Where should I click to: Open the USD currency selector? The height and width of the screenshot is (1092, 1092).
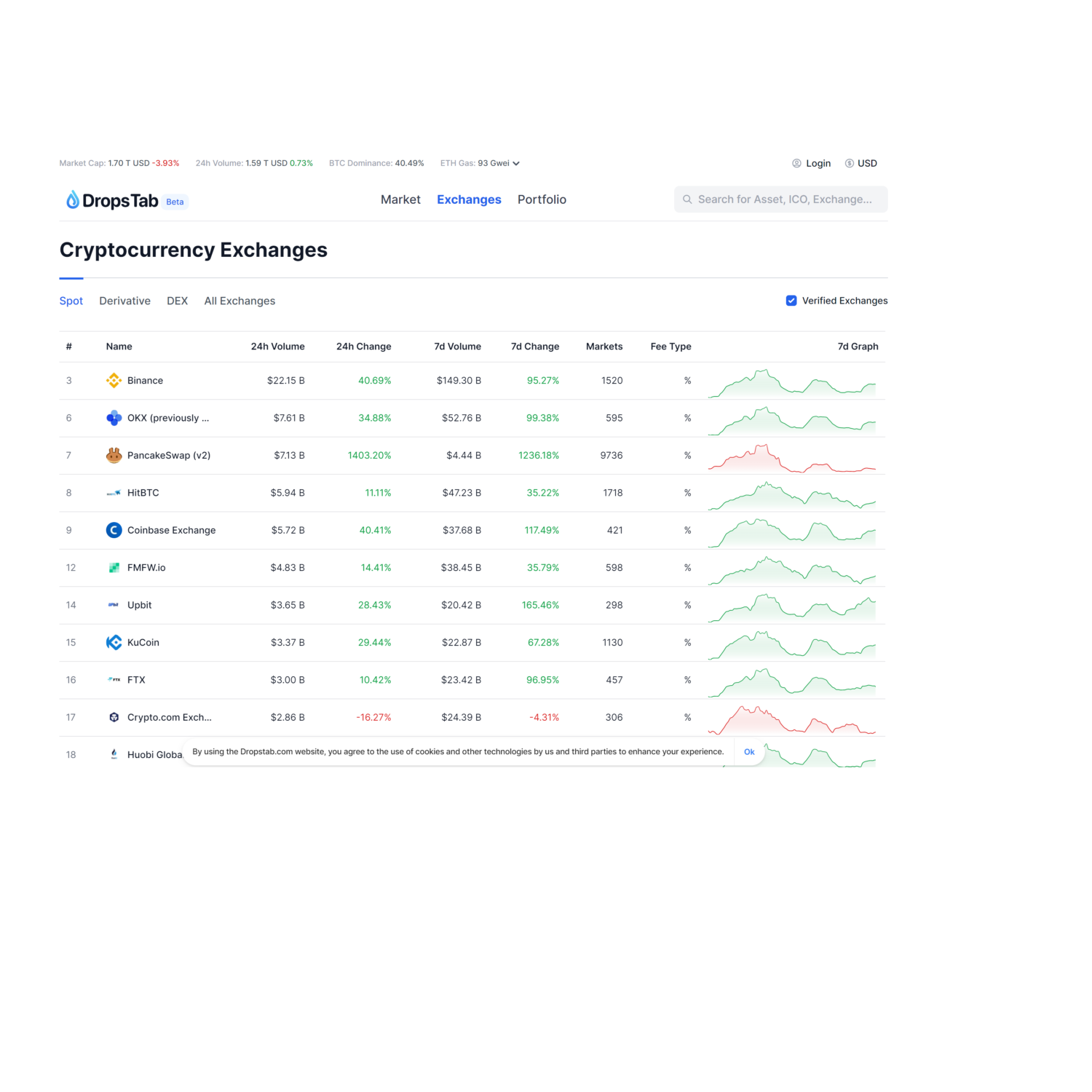click(860, 164)
